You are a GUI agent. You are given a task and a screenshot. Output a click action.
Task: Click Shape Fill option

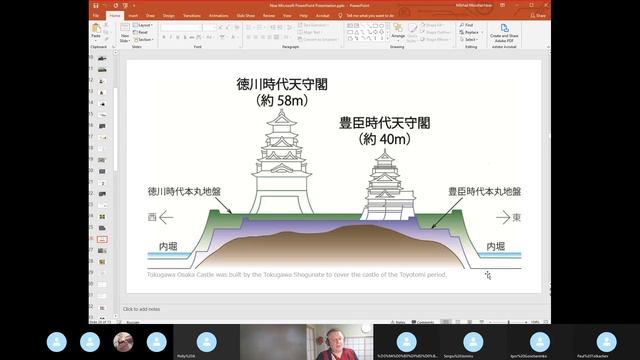coord(434,25)
